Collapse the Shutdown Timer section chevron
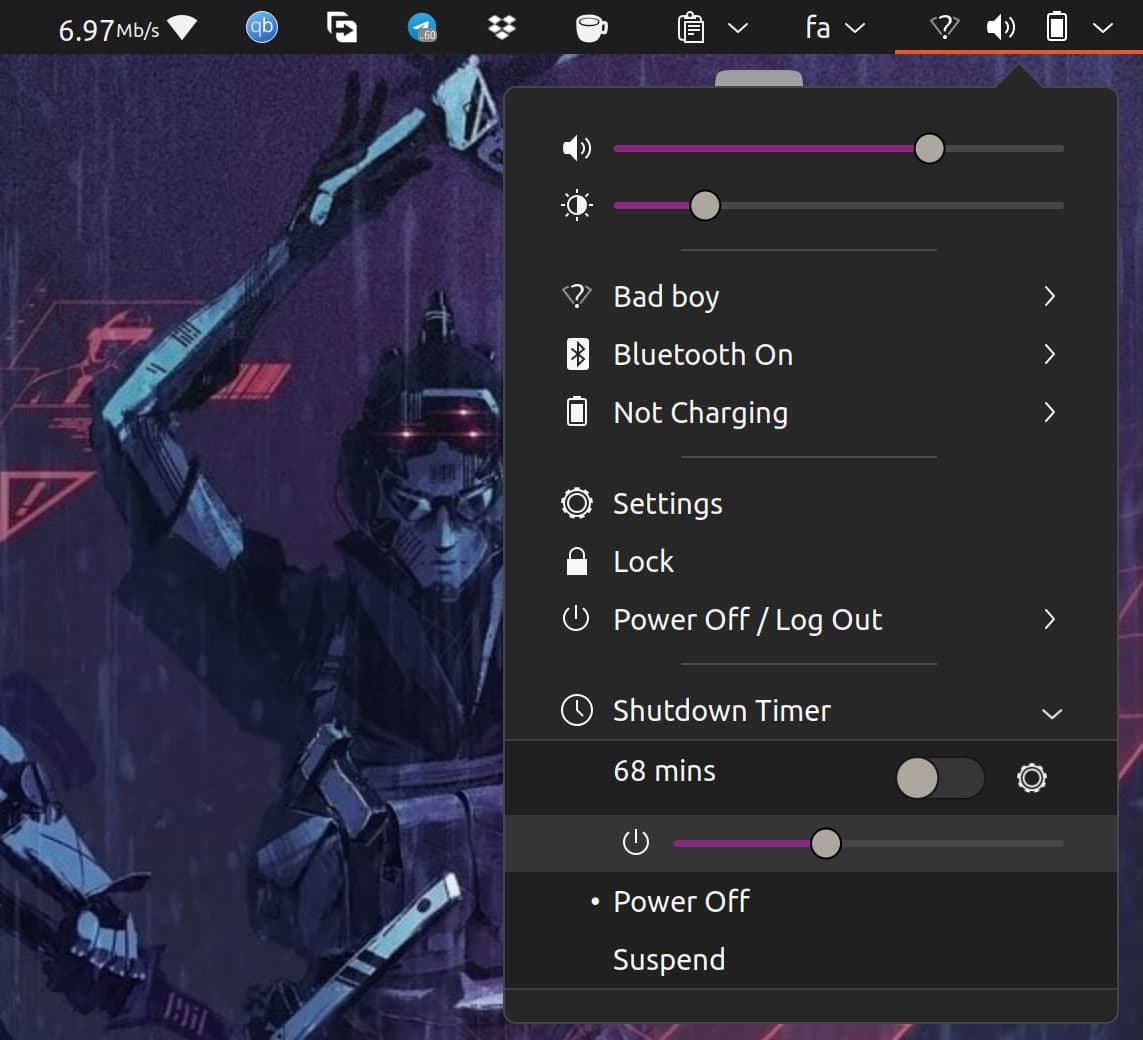Screen dimensions: 1143x1040 point(1051,713)
